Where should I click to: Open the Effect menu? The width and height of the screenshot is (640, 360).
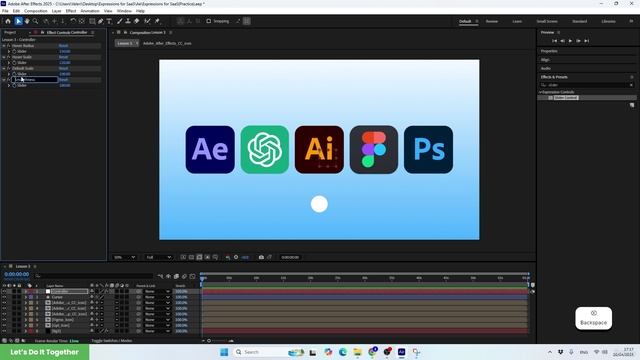tap(71, 11)
